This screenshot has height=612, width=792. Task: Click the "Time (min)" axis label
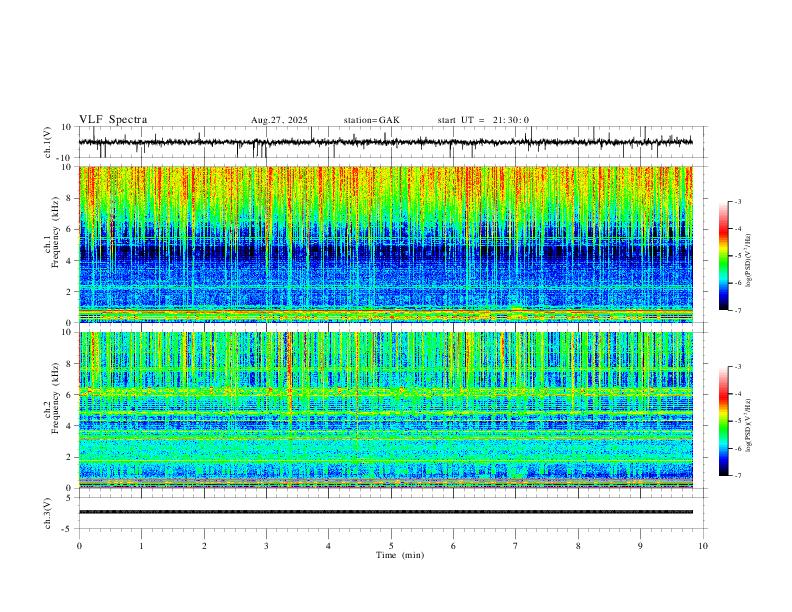[400, 555]
